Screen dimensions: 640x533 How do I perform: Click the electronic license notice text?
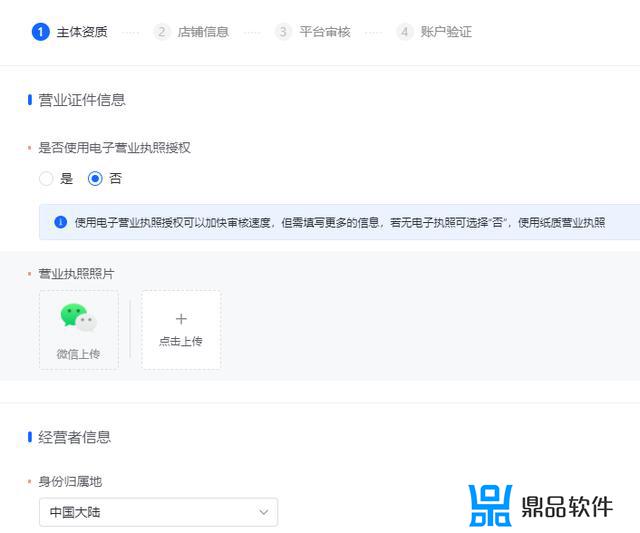(x=340, y=223)
